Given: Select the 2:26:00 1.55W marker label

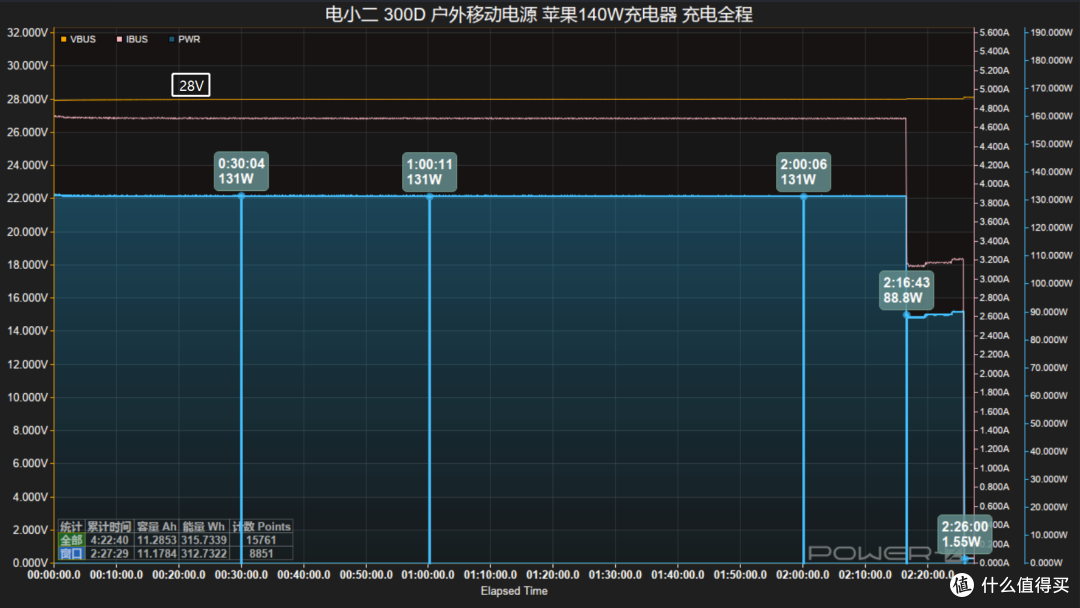Looking at the screenshot, I should (x=964, y=534).
